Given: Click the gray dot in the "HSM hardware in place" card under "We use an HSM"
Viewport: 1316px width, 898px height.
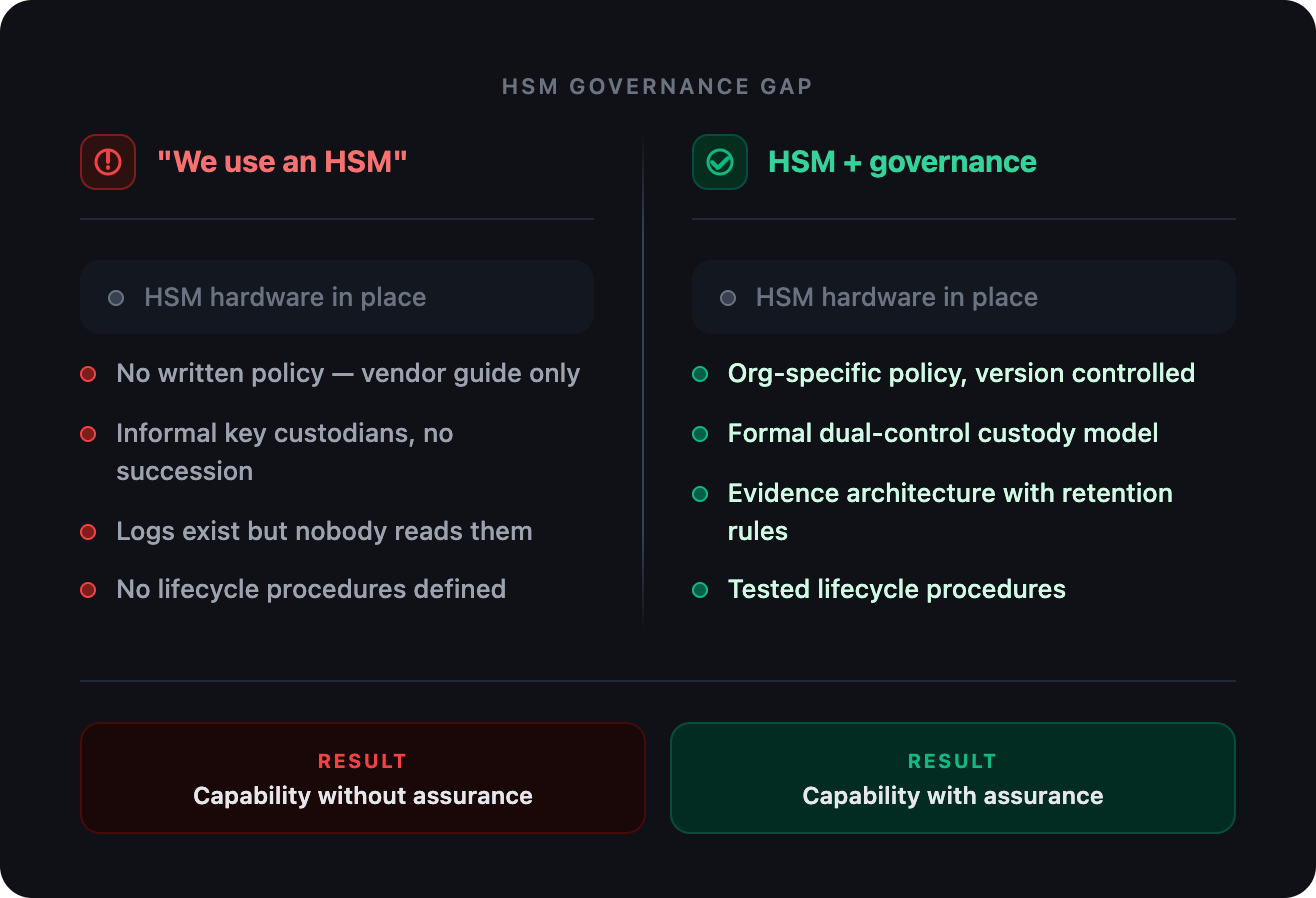Looking at the screenshot, I should coord(116,298).
